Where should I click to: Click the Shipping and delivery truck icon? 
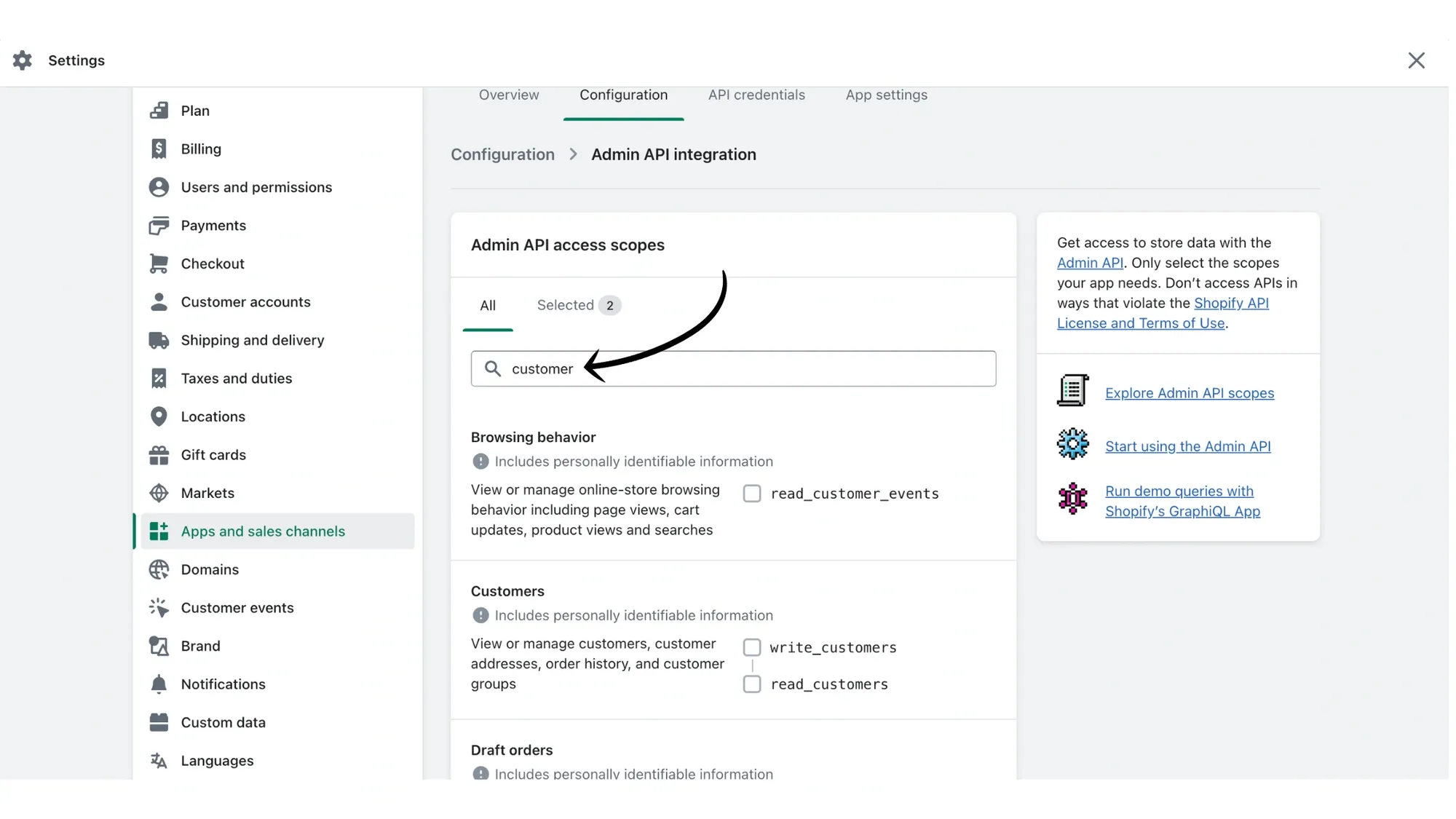pyautogui.click(x=159, y=340)
